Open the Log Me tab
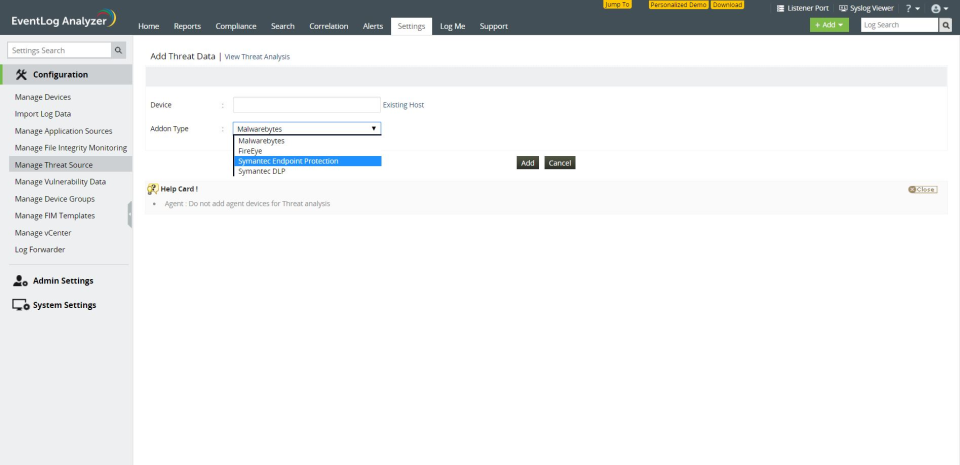The image size is (960, 465). coord(452,26)
